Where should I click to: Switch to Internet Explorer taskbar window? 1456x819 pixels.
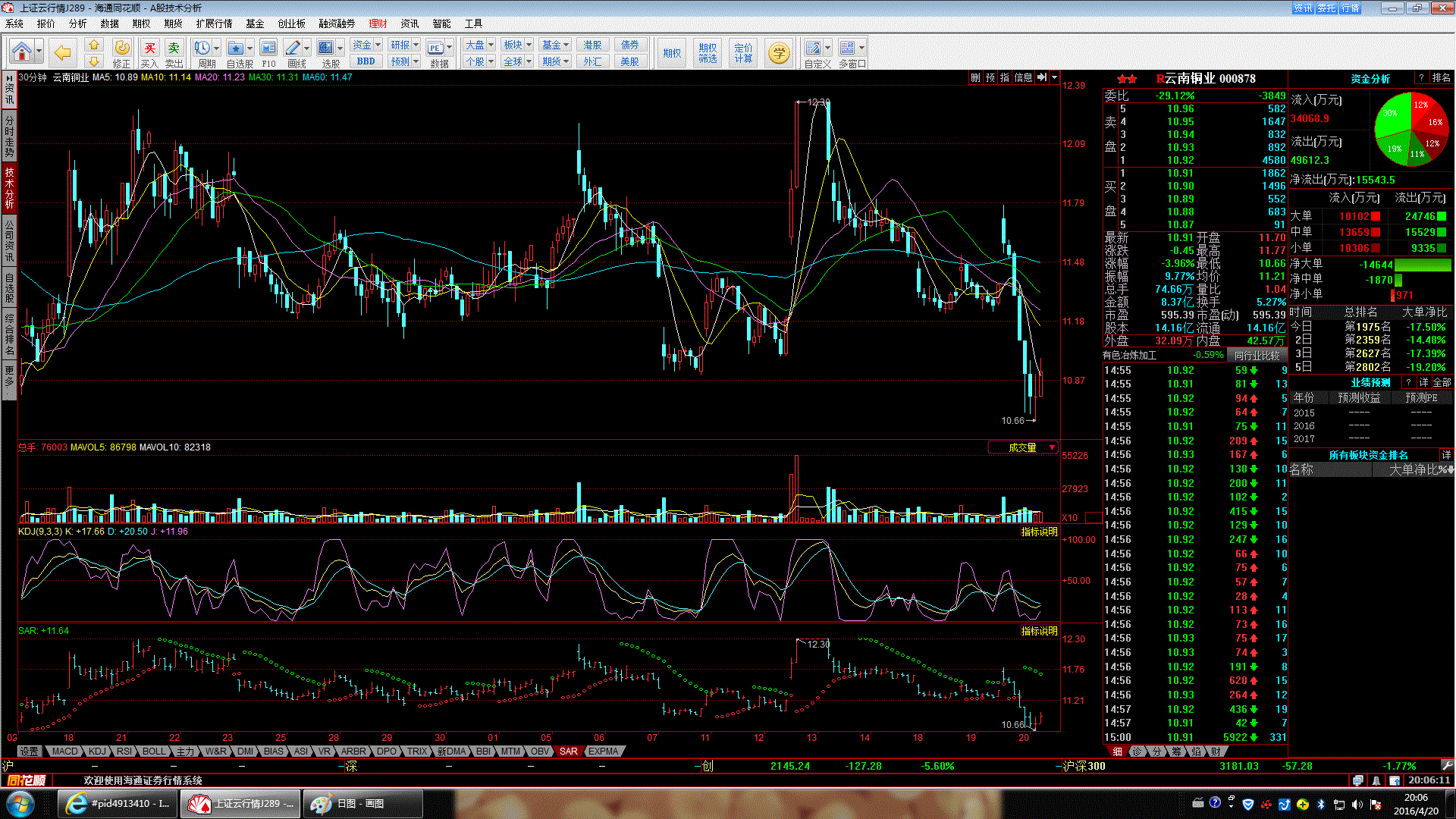pyautogui.click(x=118, y=804)
